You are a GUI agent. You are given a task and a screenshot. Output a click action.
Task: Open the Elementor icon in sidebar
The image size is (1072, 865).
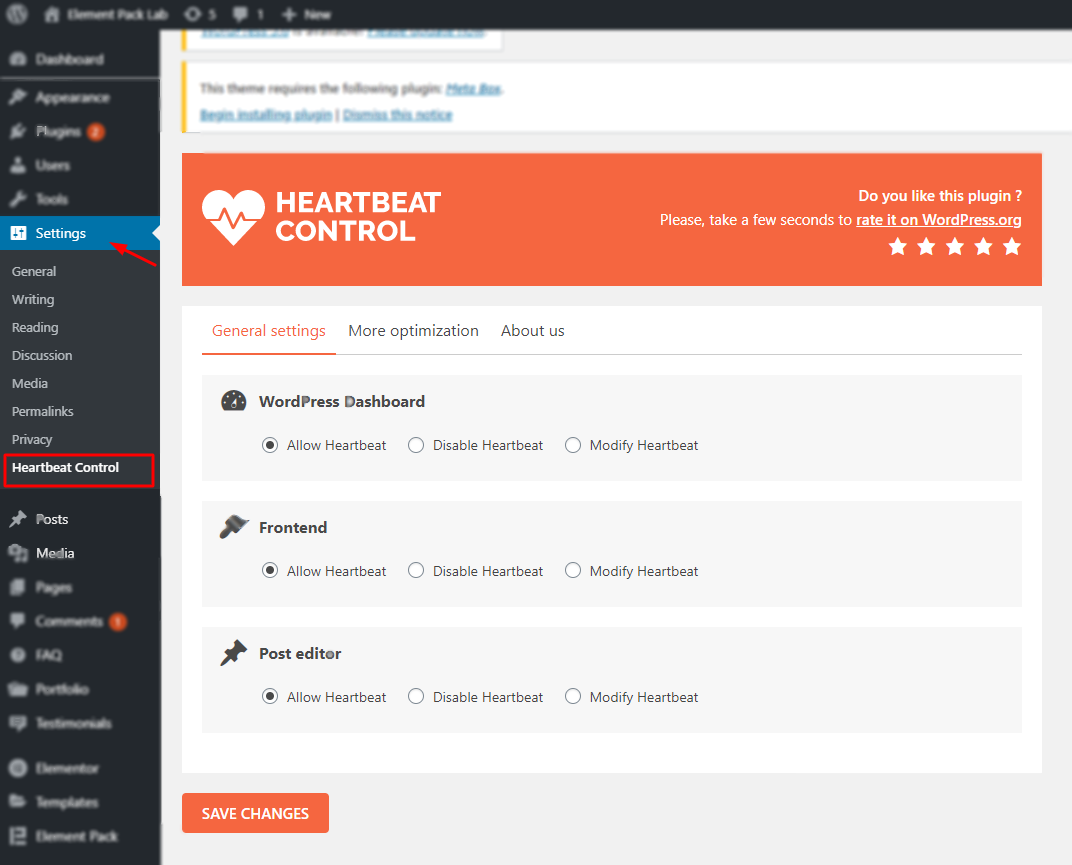[18, 768]
